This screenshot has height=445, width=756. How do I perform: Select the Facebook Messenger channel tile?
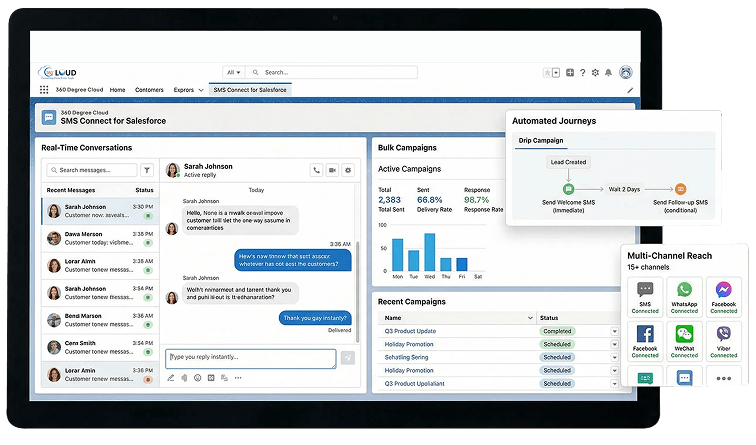coord(723,297)
